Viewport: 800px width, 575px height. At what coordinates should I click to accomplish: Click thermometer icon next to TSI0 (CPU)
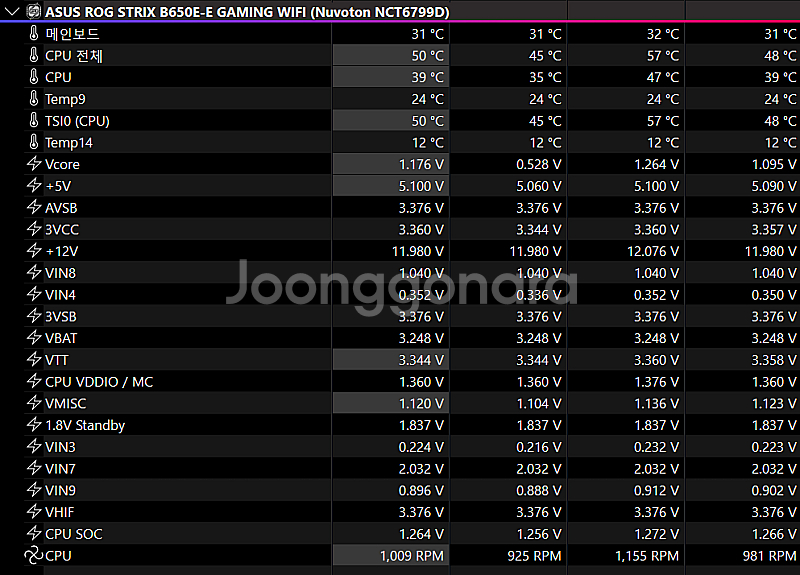(x=34, y=120)
